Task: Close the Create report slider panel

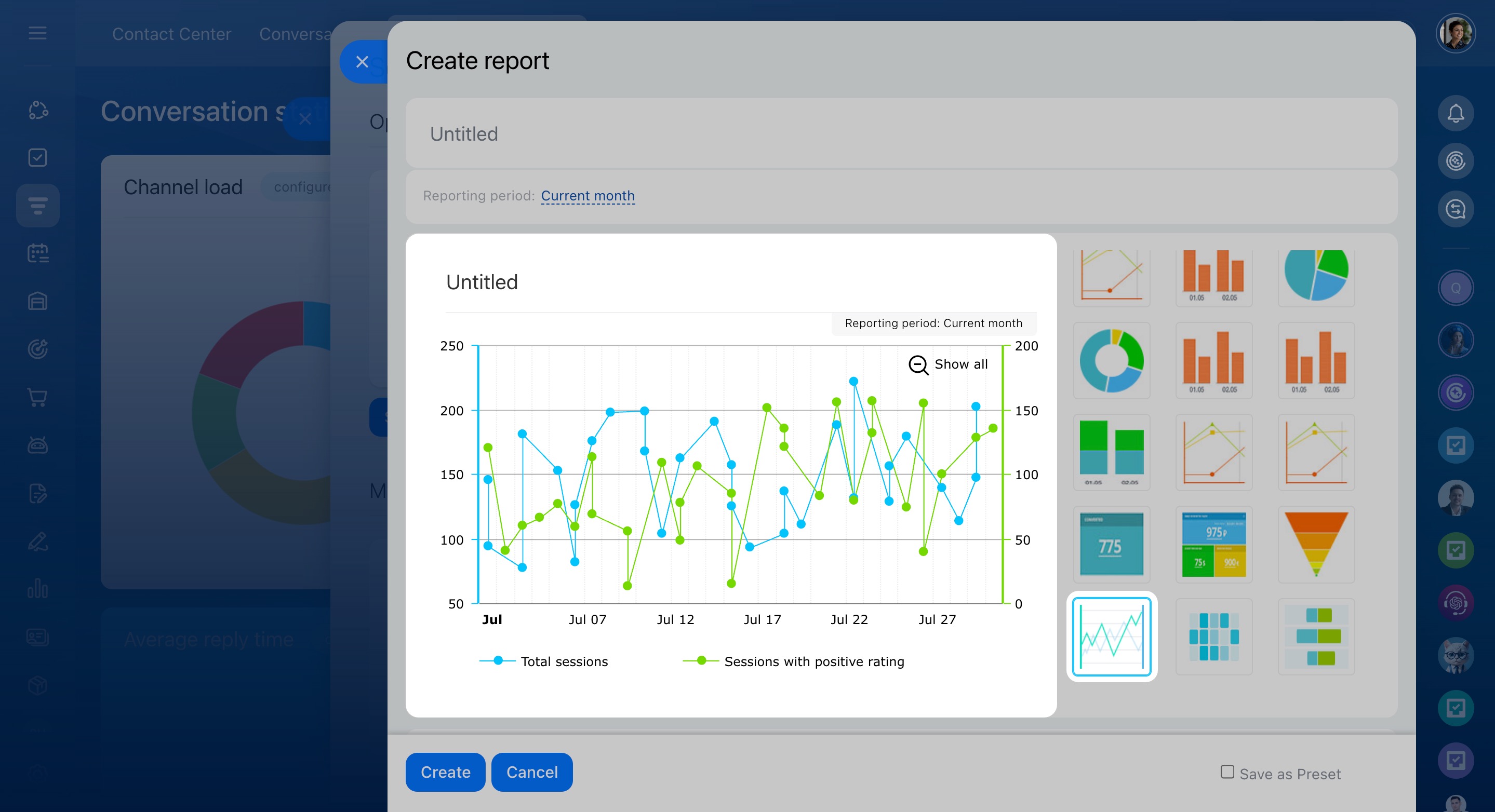Action: point(362,61)
